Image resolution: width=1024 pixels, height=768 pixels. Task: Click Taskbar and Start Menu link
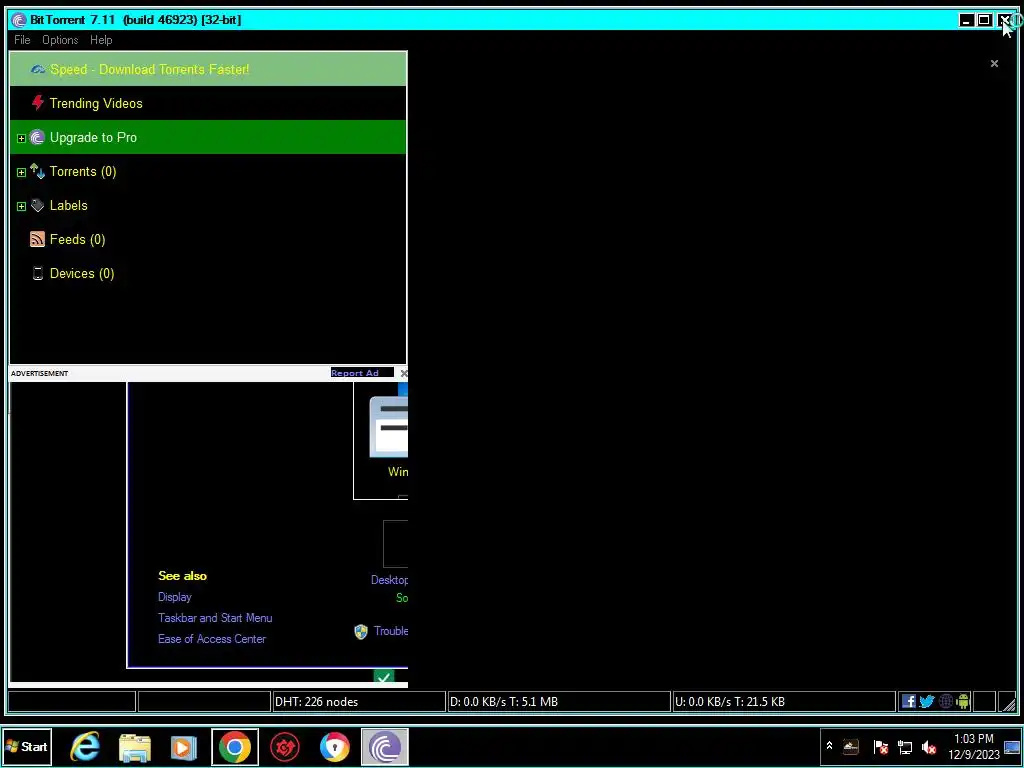point(215,618)
